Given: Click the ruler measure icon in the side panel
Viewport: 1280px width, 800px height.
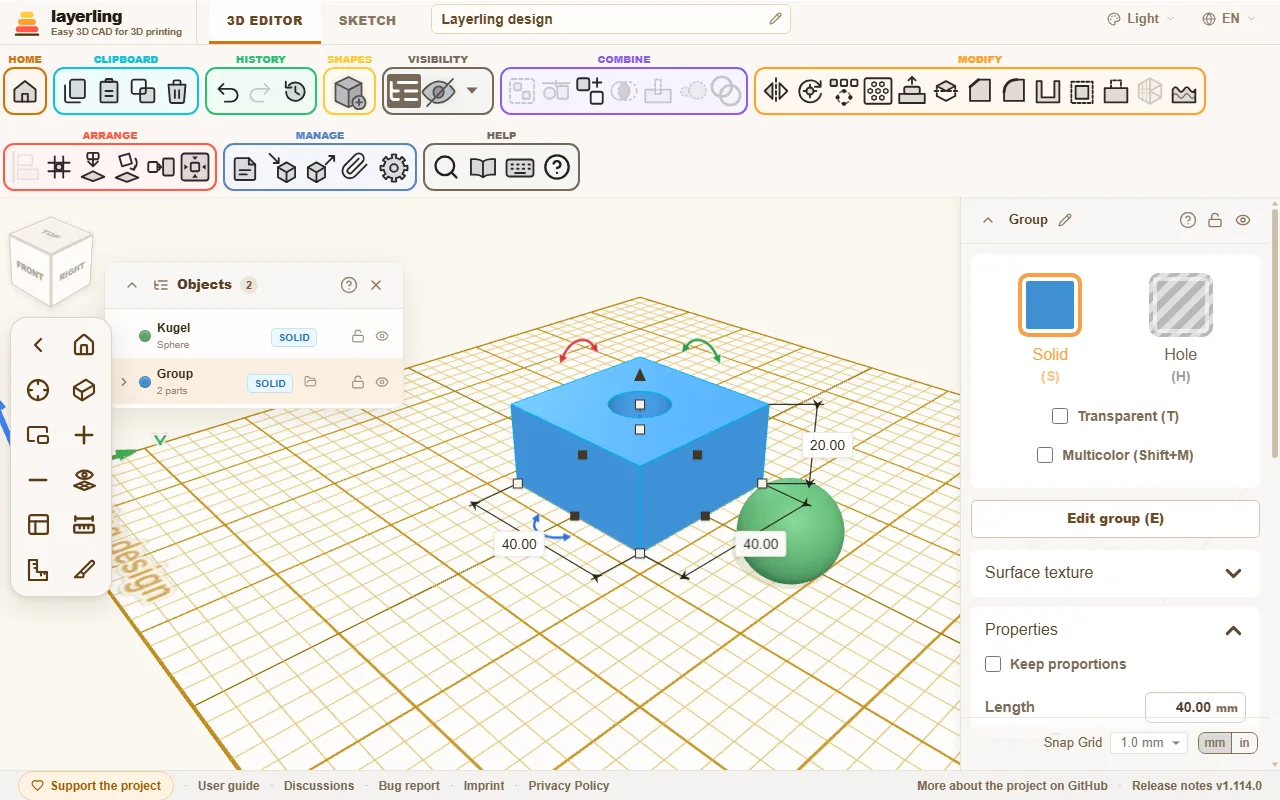Looking at the screenshot, I should 84,525.
